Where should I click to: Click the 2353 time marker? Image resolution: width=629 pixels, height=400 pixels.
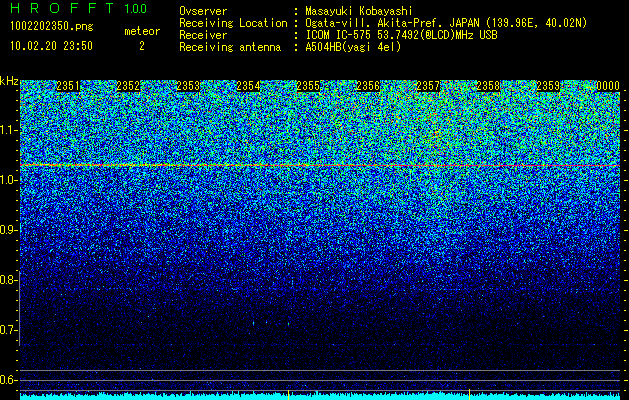point(188,86)
